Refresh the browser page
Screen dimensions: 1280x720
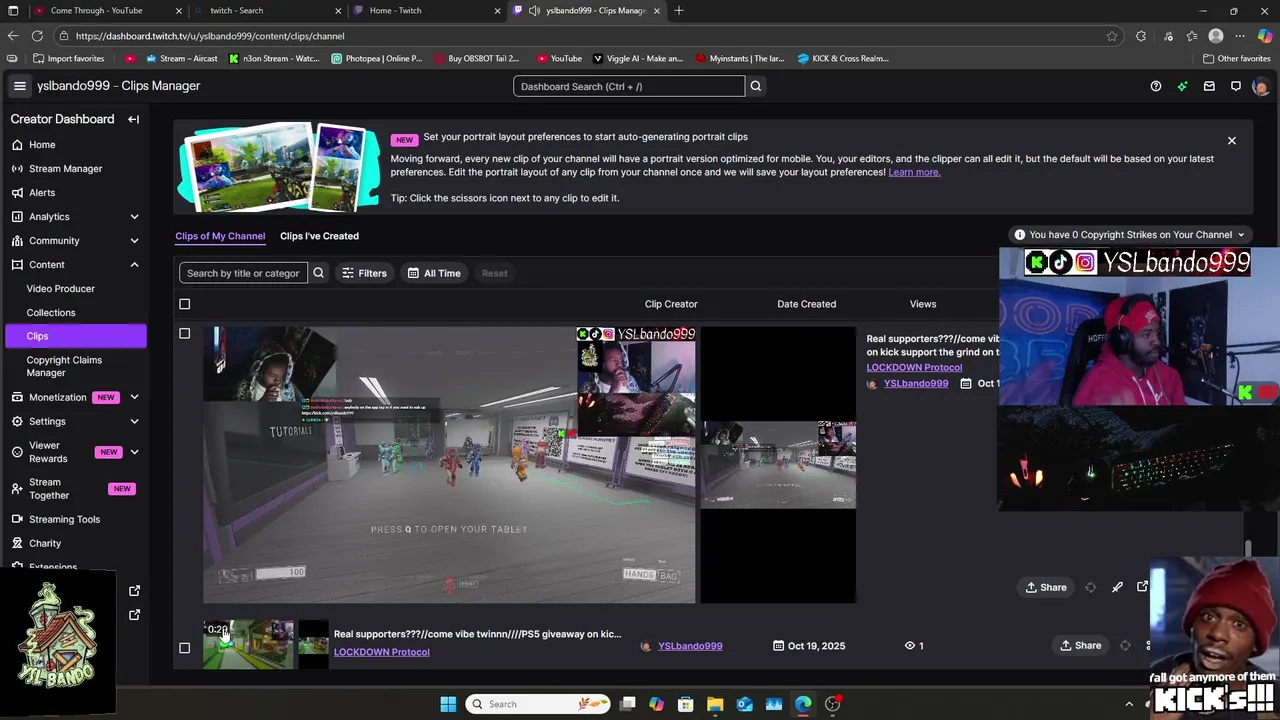pos(37,36)
